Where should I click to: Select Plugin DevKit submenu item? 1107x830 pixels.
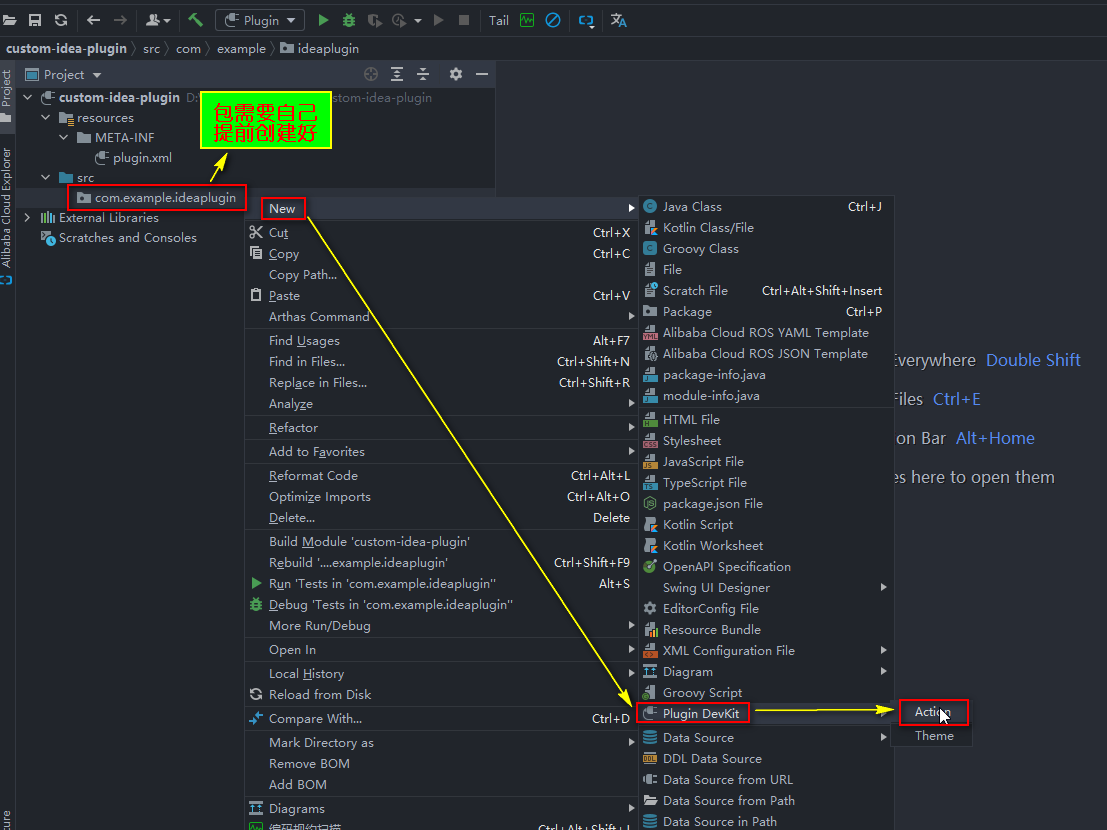tap(766, 714)
